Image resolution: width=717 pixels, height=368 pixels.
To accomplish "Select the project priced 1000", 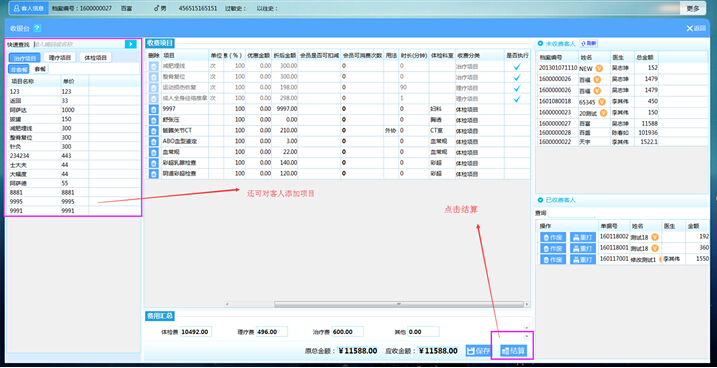I will 75,110.
